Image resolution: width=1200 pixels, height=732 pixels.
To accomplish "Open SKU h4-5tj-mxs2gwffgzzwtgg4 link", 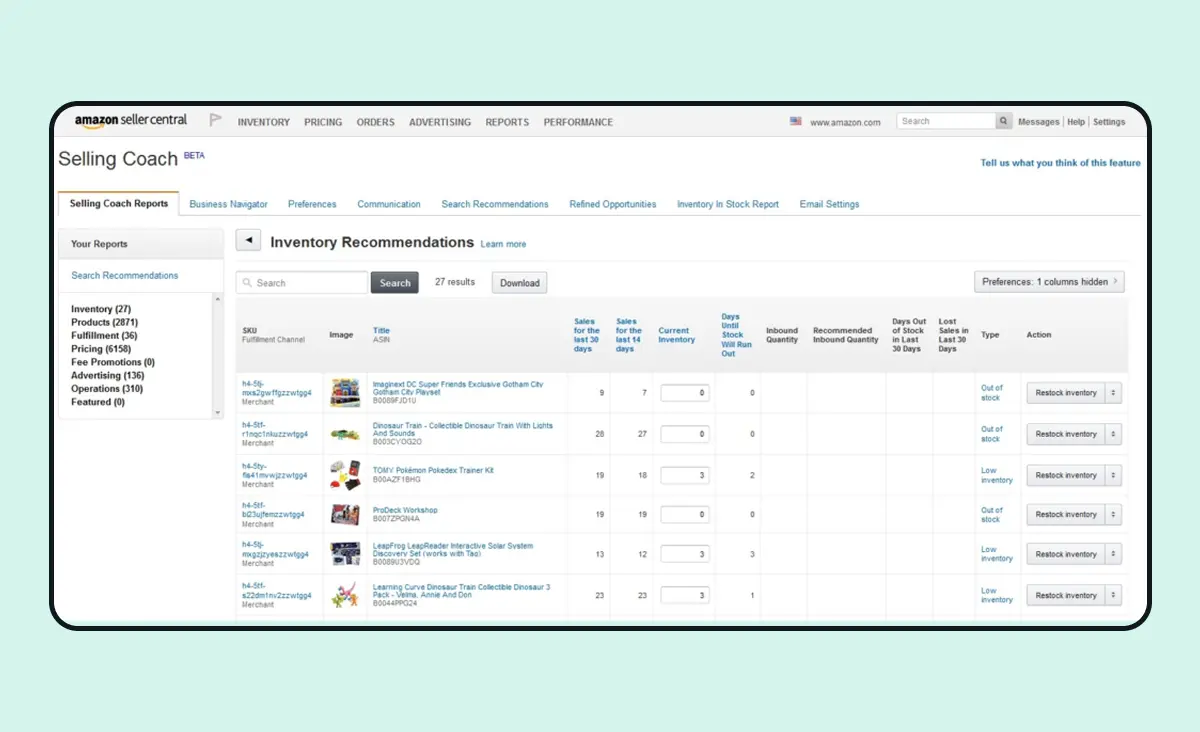I will pyautogui.click(x=277, y=388).
